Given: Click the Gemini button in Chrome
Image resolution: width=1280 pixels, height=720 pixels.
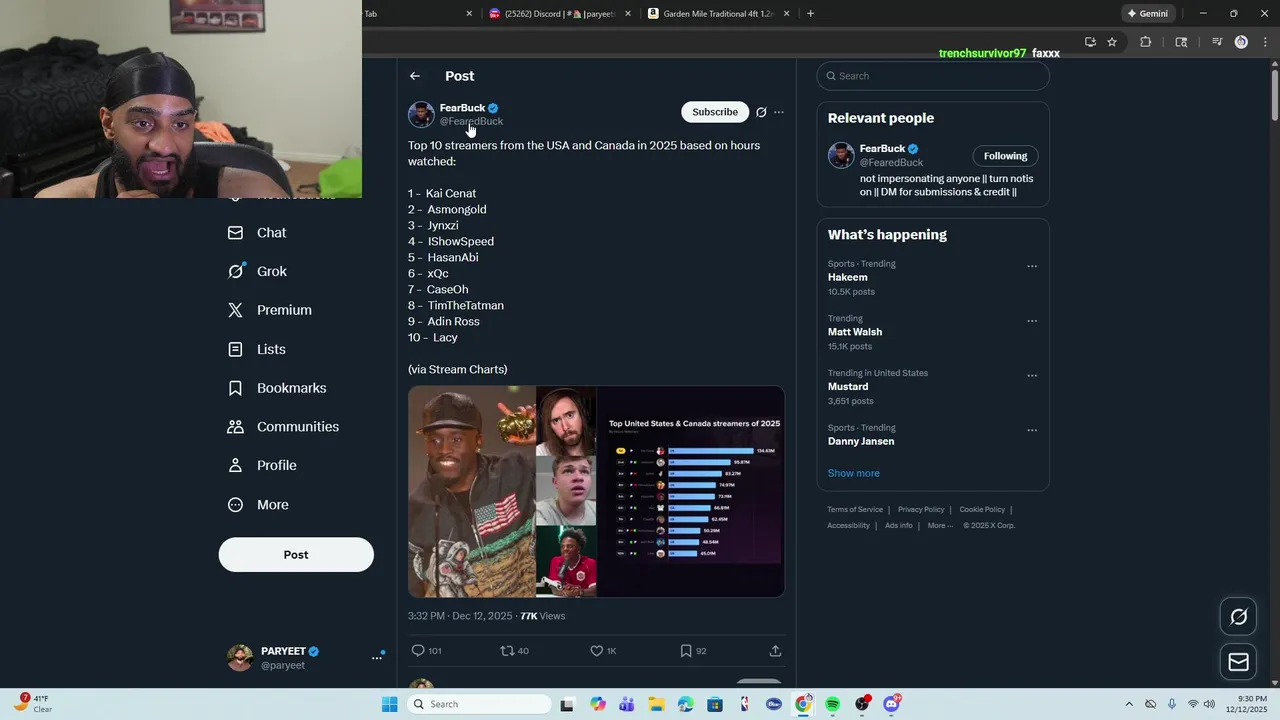Looking at the screenshot, I should pyautogui.click(x=1147, y=14).
